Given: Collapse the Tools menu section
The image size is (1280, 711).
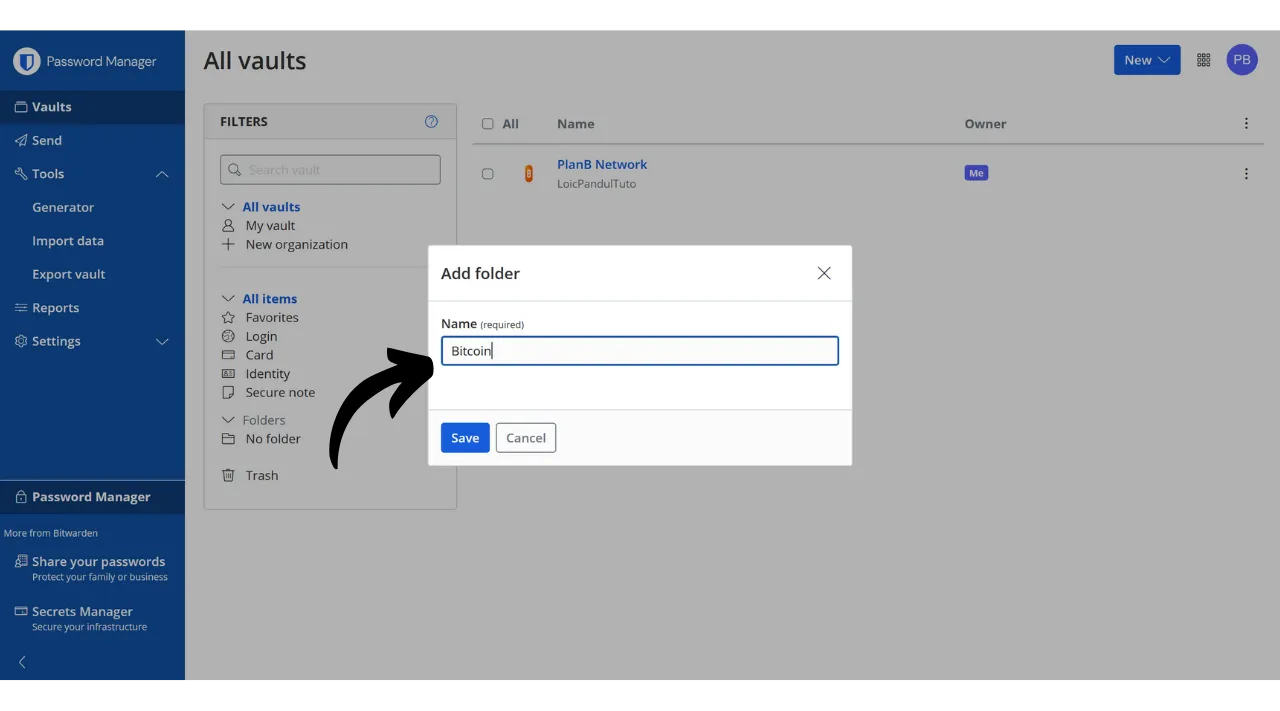Looking at the screenshot, I should click(162, 174).
